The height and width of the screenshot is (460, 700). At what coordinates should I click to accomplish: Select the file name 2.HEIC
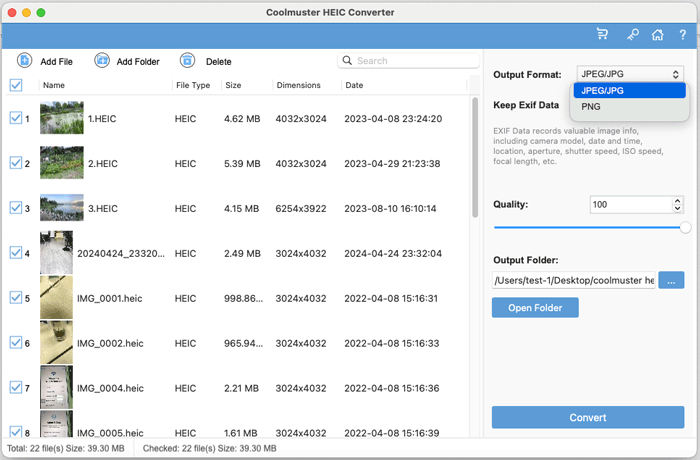(103, 164)
